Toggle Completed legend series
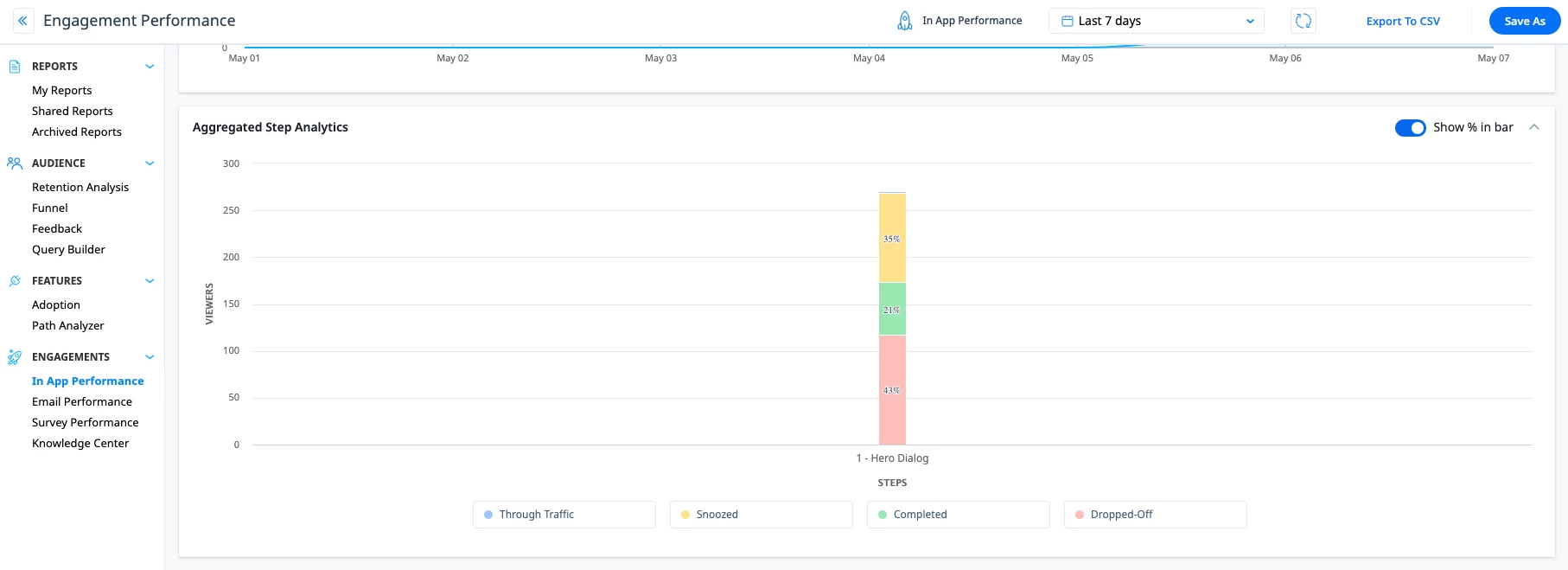 [959, 515]
